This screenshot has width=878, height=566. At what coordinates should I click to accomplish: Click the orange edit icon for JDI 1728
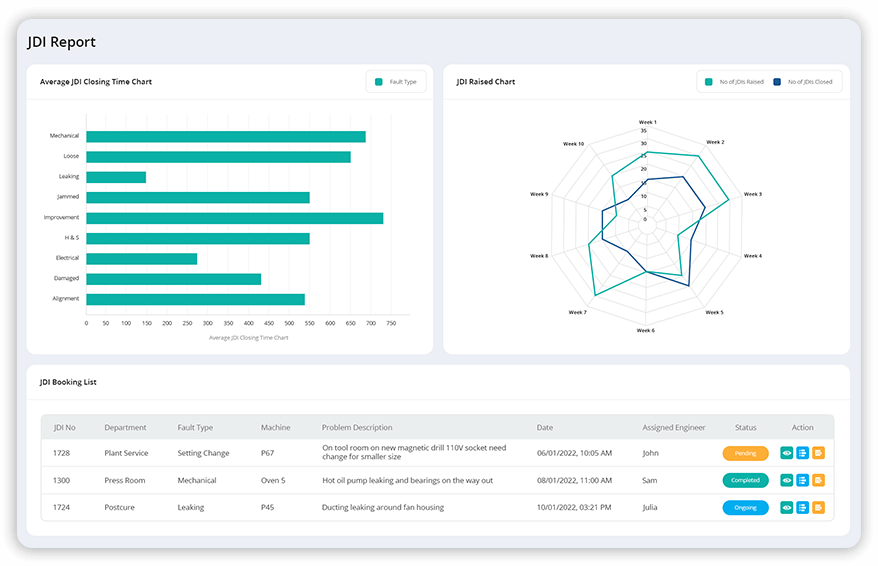pos(818,453)
